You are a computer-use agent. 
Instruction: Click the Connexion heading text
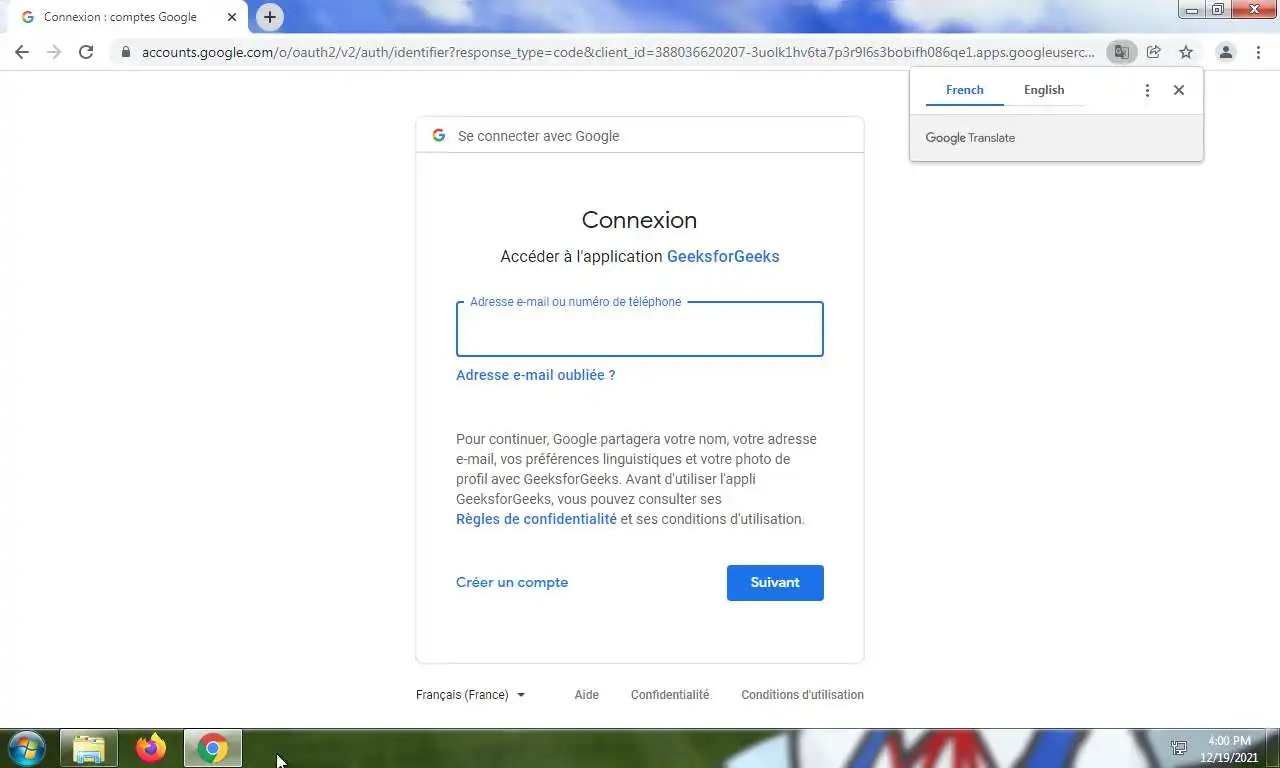pos(640,220)
